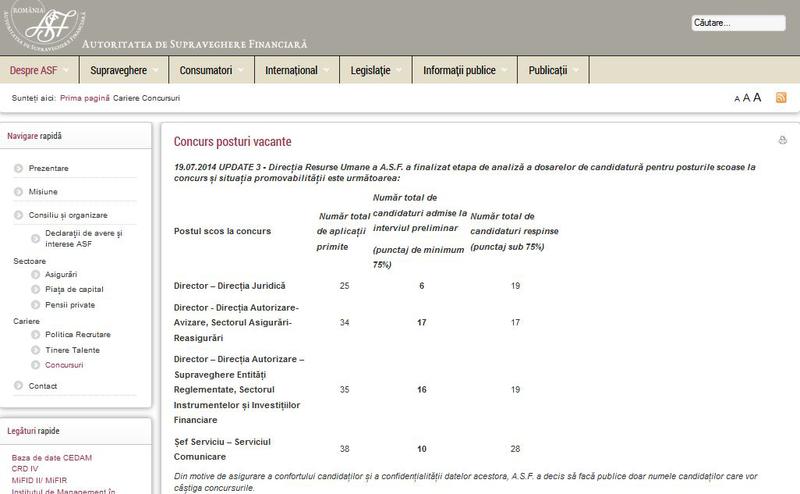800x494 pixels.
Task: Select the smallest font size A
Action: pos(737,99)
